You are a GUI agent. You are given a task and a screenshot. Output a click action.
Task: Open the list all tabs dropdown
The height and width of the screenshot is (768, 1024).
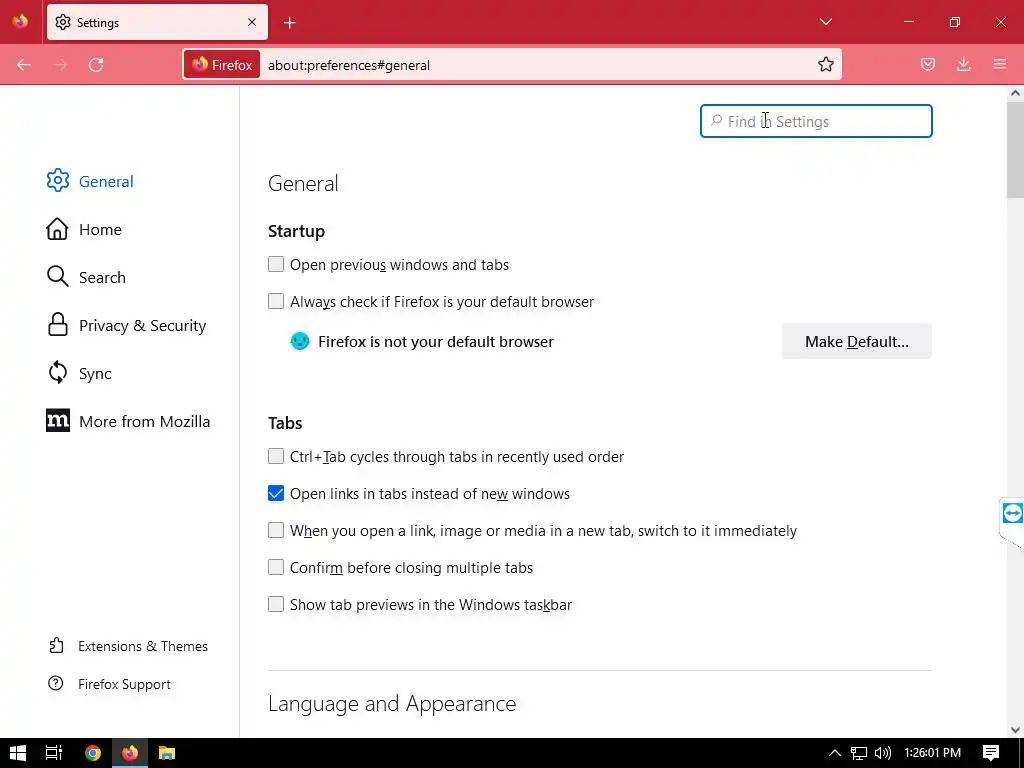[825, 22]
